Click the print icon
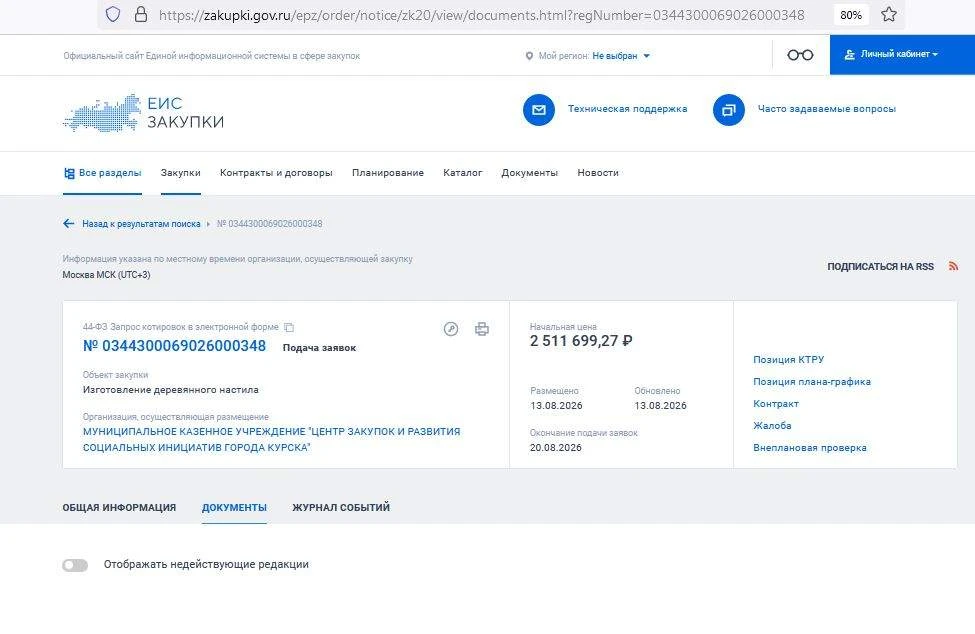975x634 pixels. pos(482,329)
